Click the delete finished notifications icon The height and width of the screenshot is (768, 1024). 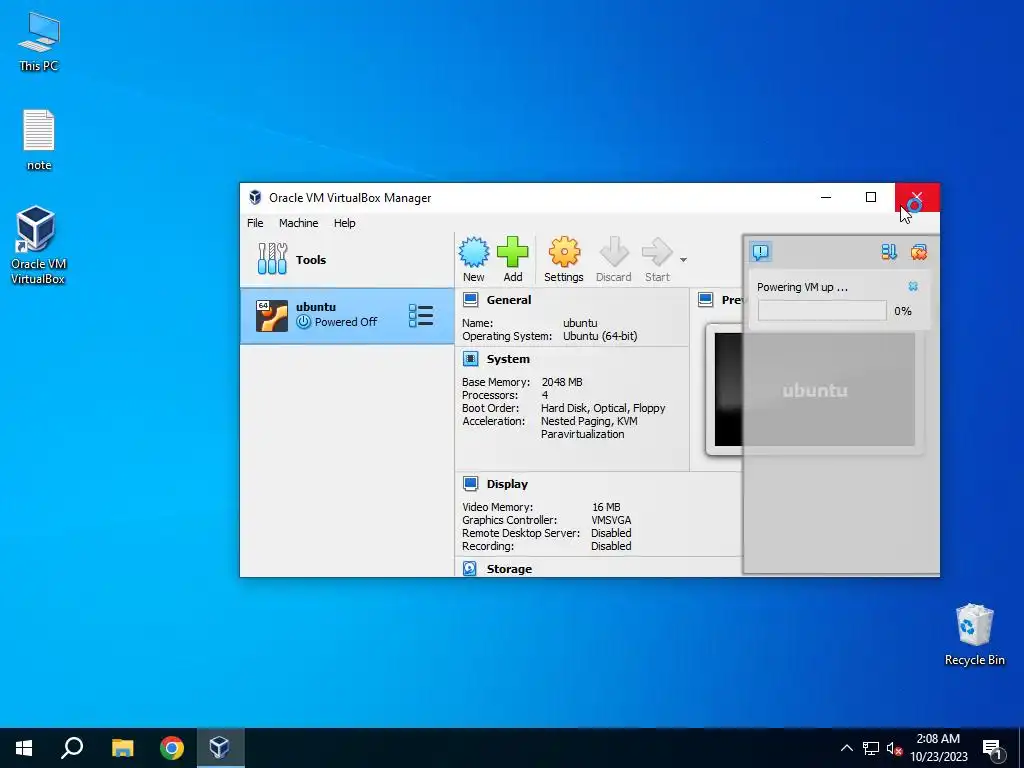pyautogui.click(x=919, y=252)
